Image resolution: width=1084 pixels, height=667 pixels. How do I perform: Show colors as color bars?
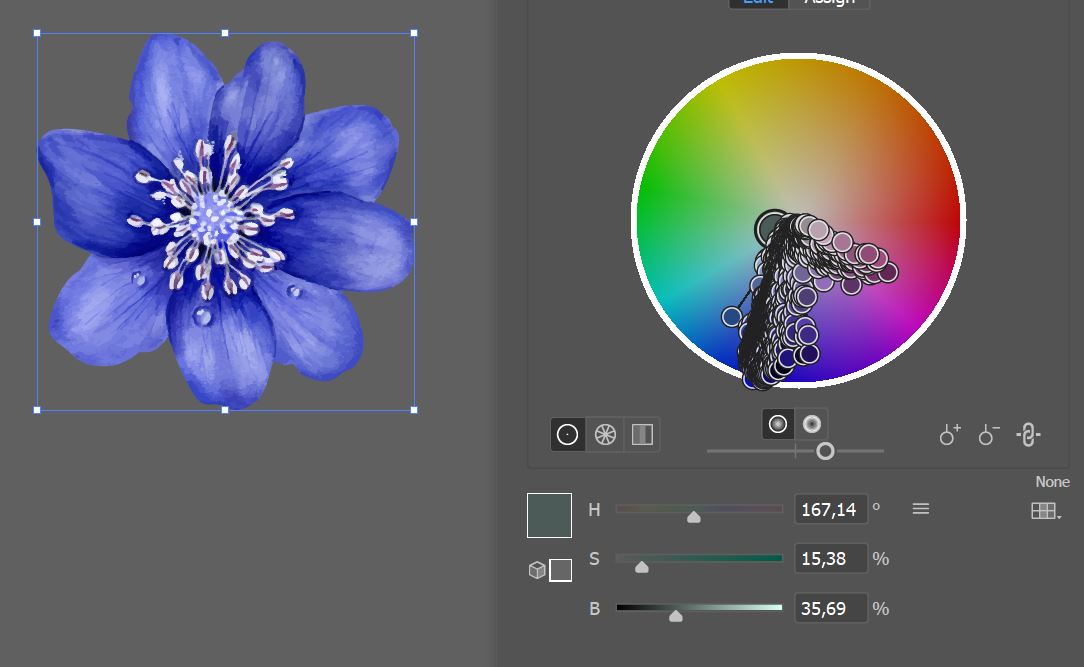click(641, 434)
